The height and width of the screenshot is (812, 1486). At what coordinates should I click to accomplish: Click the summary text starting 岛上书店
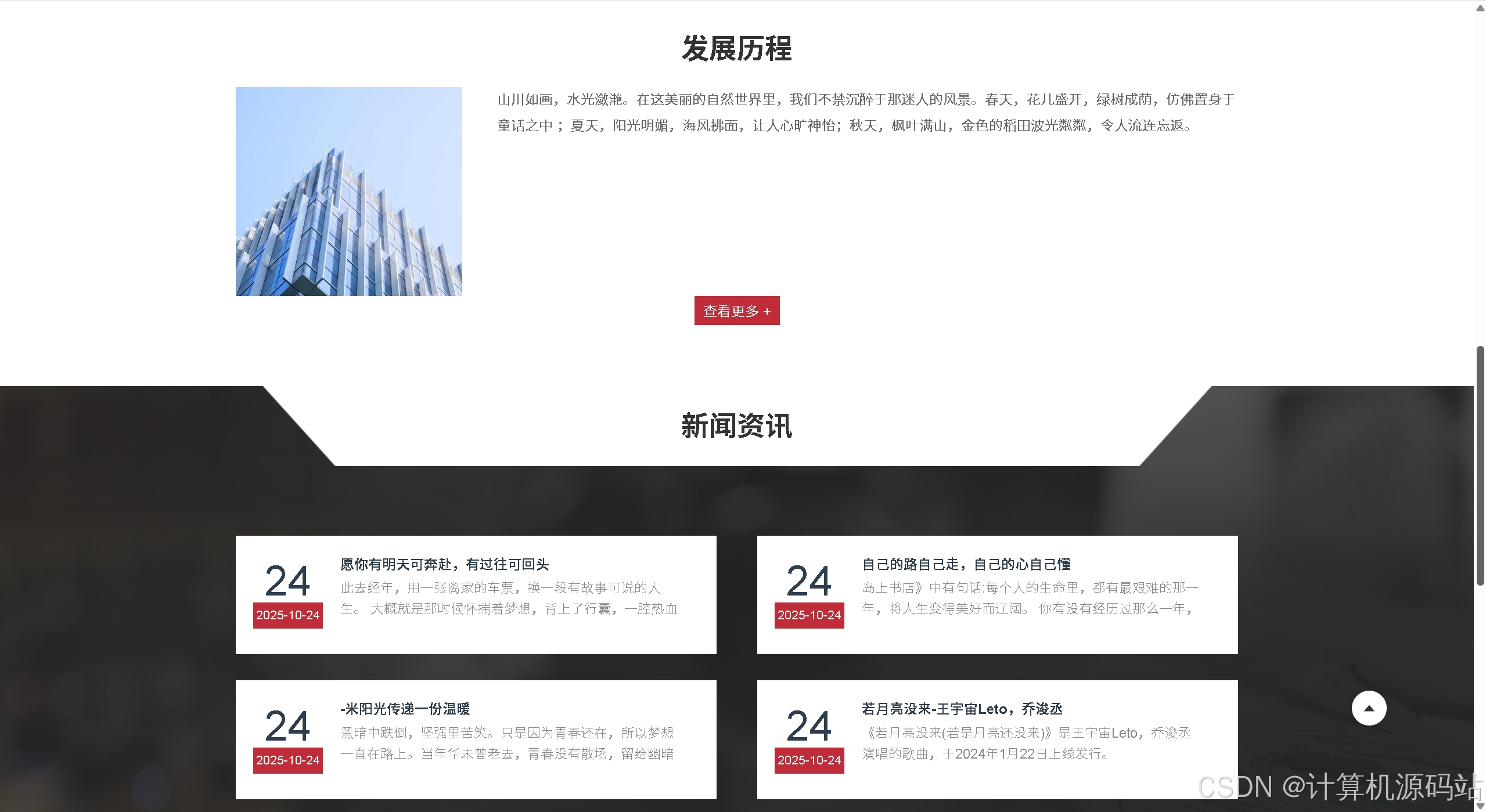(x=1031, y=598)
